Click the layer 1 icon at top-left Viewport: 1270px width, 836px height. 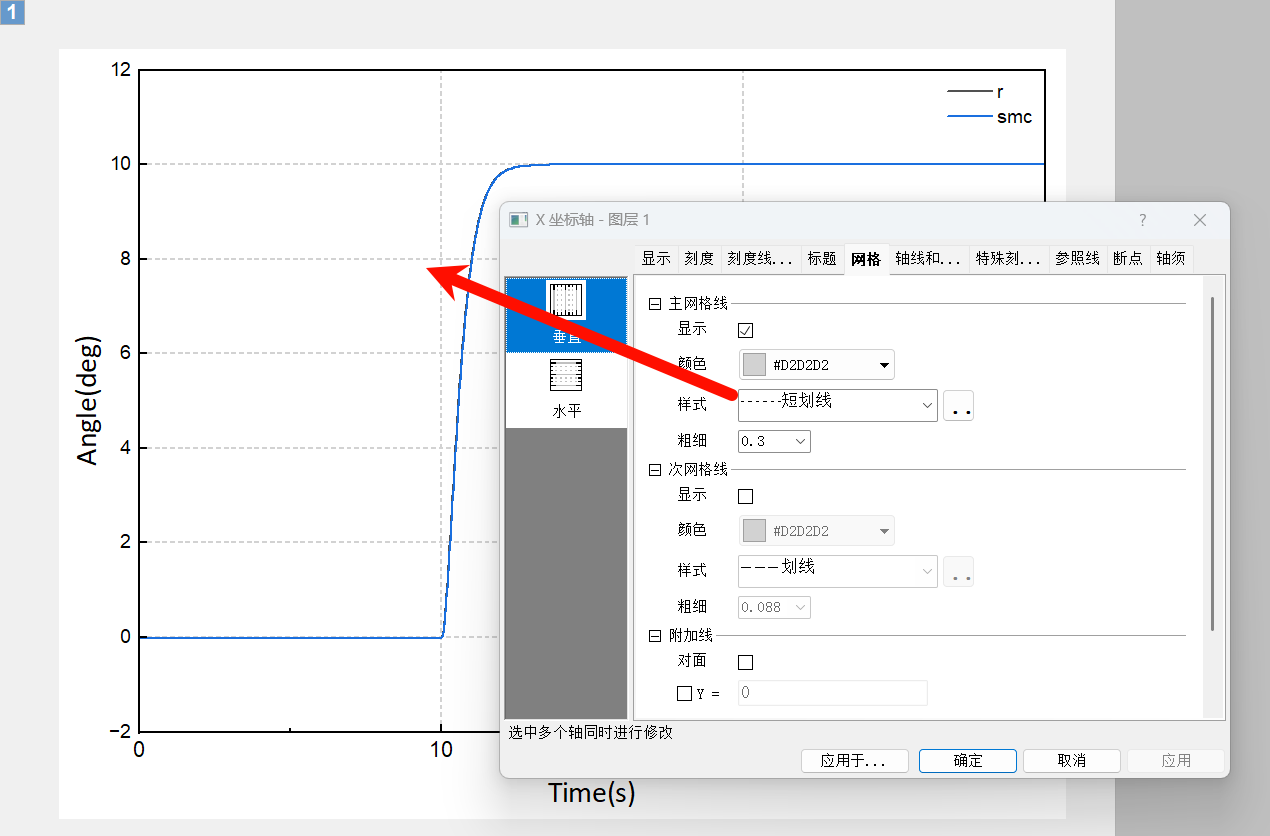[x=13, y=13]
